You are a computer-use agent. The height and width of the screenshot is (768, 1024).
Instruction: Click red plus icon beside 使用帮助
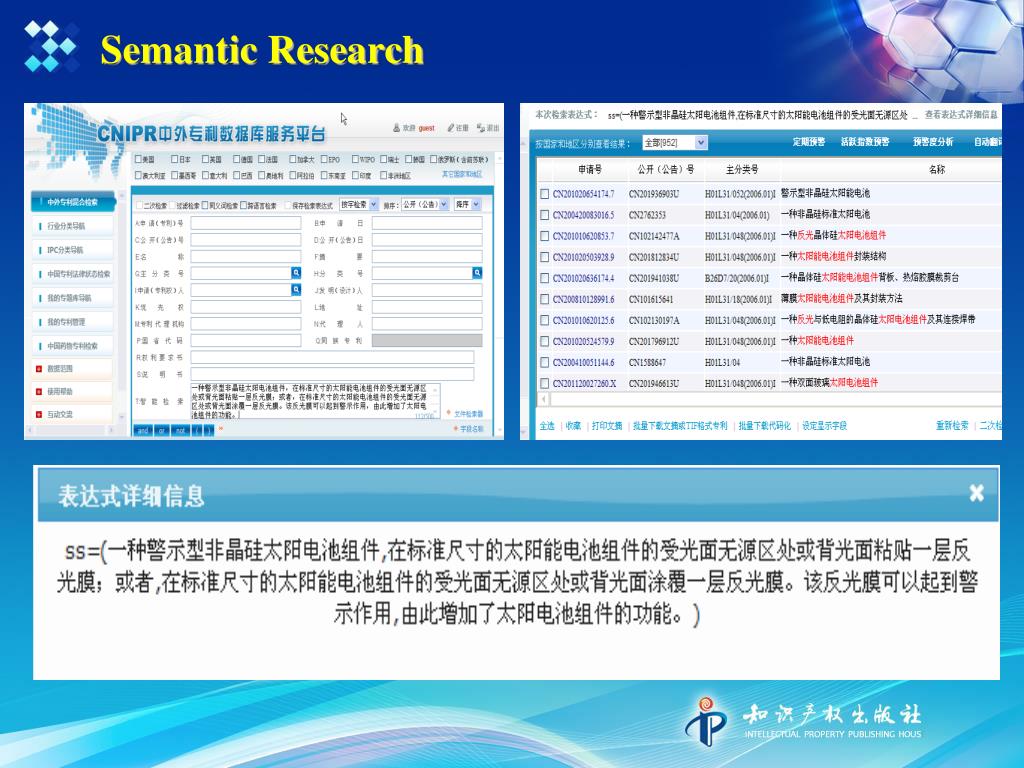point(39,392)
